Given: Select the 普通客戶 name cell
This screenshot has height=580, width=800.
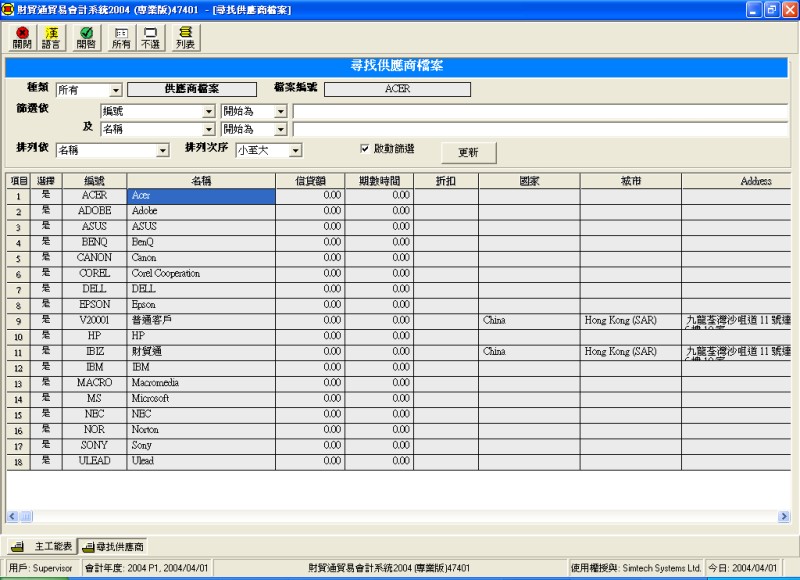Looking at the screenshot, I should click(x=201, y=321).
